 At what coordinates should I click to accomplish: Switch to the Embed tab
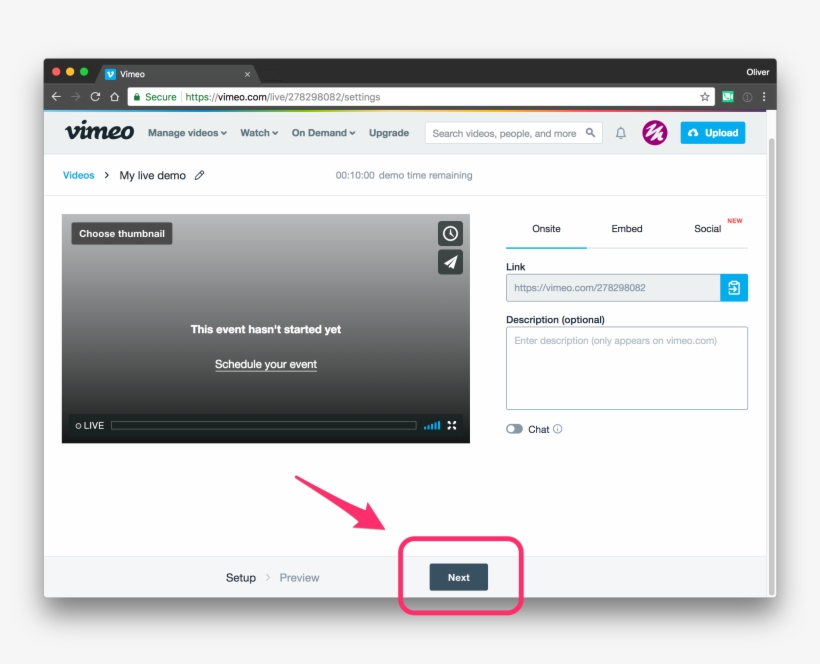(x=626, y=229)
